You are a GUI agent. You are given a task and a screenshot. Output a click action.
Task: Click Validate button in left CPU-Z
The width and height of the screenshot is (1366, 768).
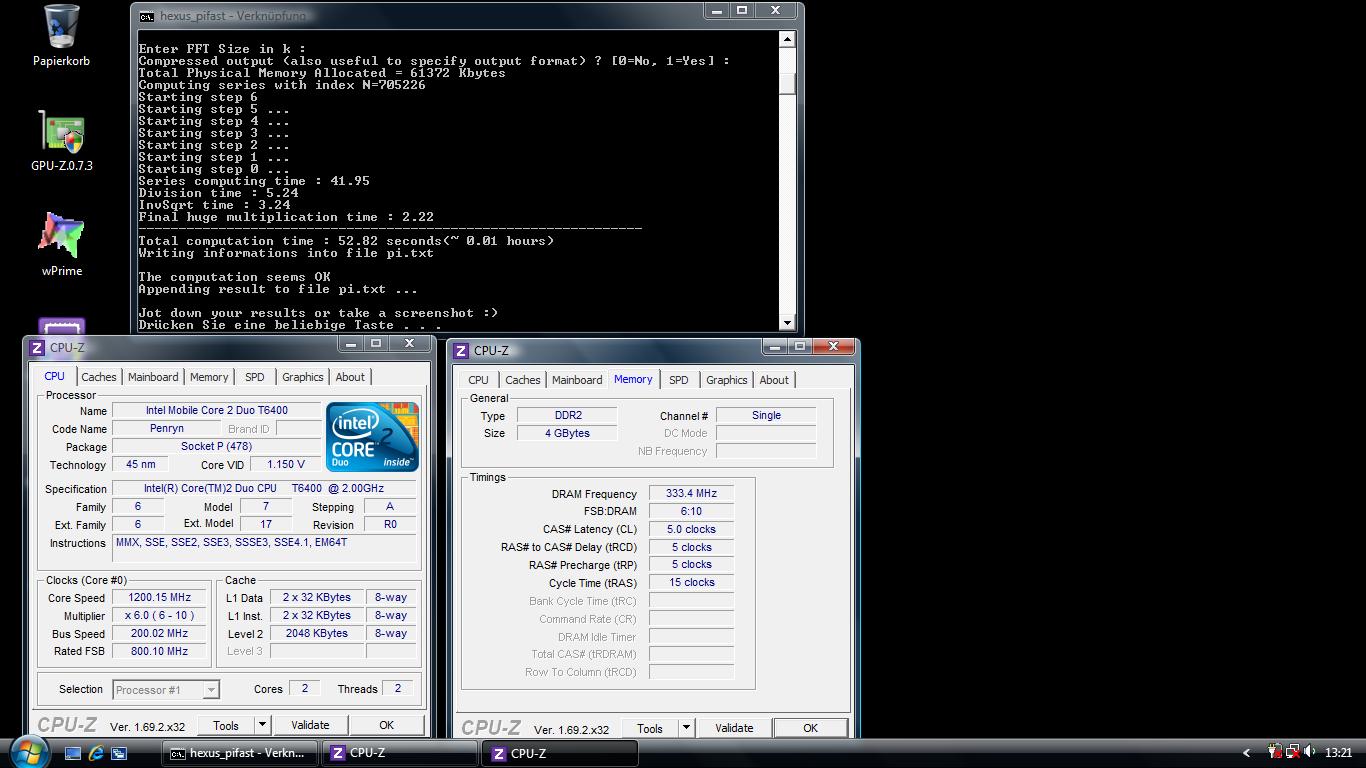pyautogui.click(x=310, y=725)
